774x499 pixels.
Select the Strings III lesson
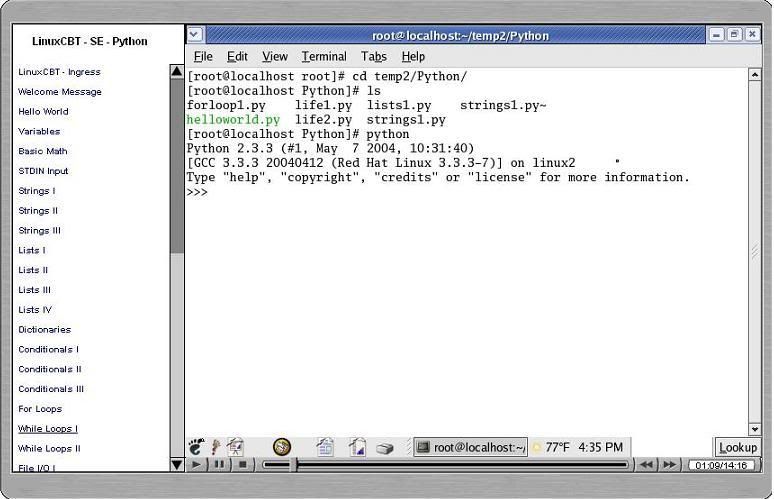[39, 230]
